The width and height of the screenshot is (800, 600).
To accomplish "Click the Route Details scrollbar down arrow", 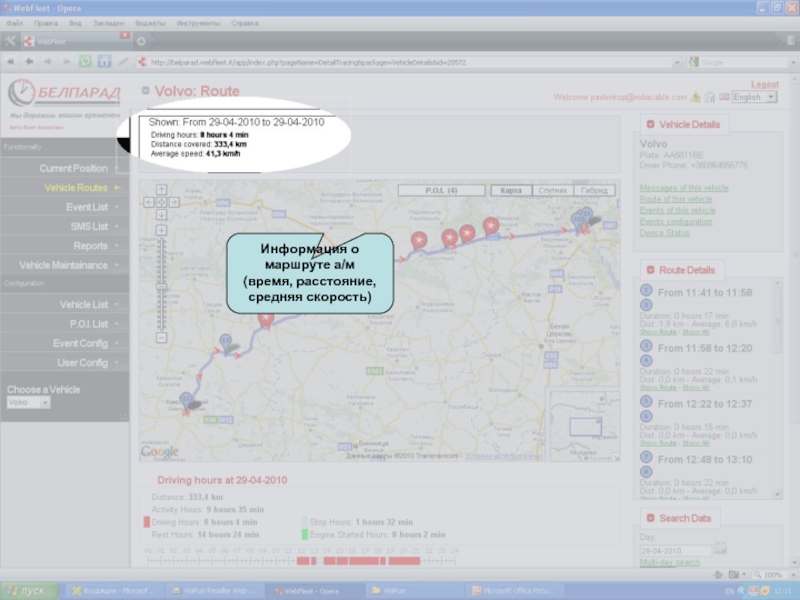I will 778,494.
